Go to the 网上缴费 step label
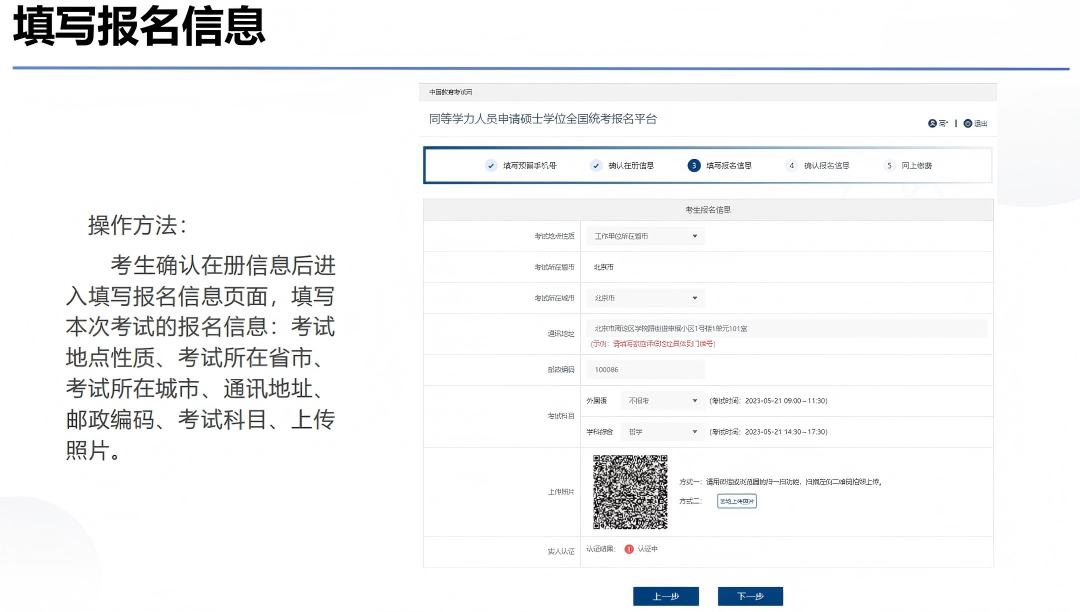The height and width of the screenshot is (612, 1080). (917, 166)
